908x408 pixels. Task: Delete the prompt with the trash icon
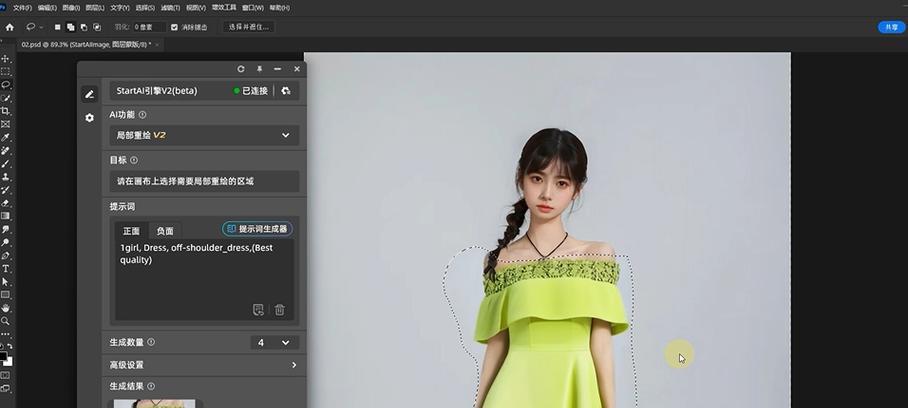pos(280,310)
